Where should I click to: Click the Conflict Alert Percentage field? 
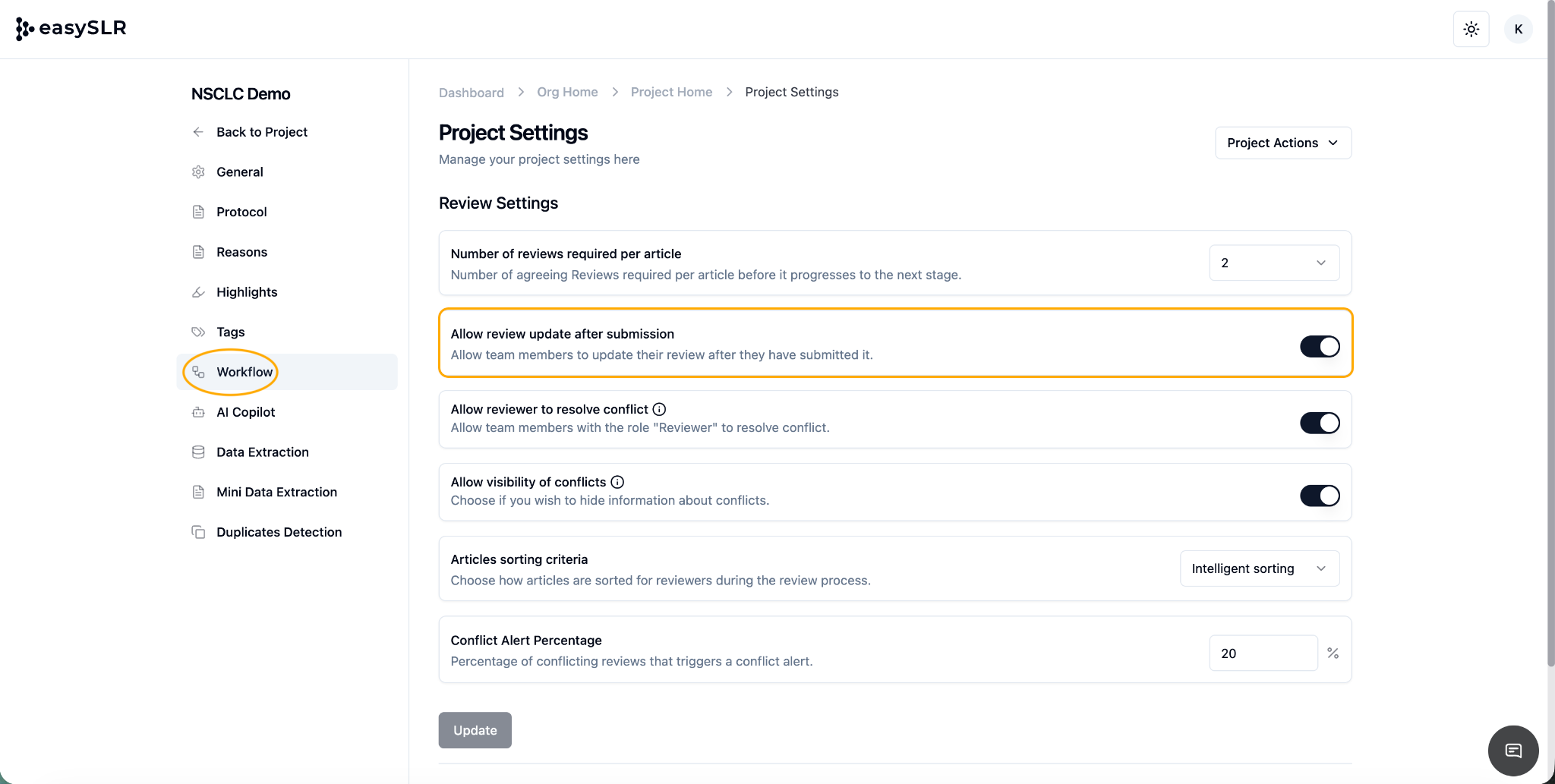pos(1263,653)
